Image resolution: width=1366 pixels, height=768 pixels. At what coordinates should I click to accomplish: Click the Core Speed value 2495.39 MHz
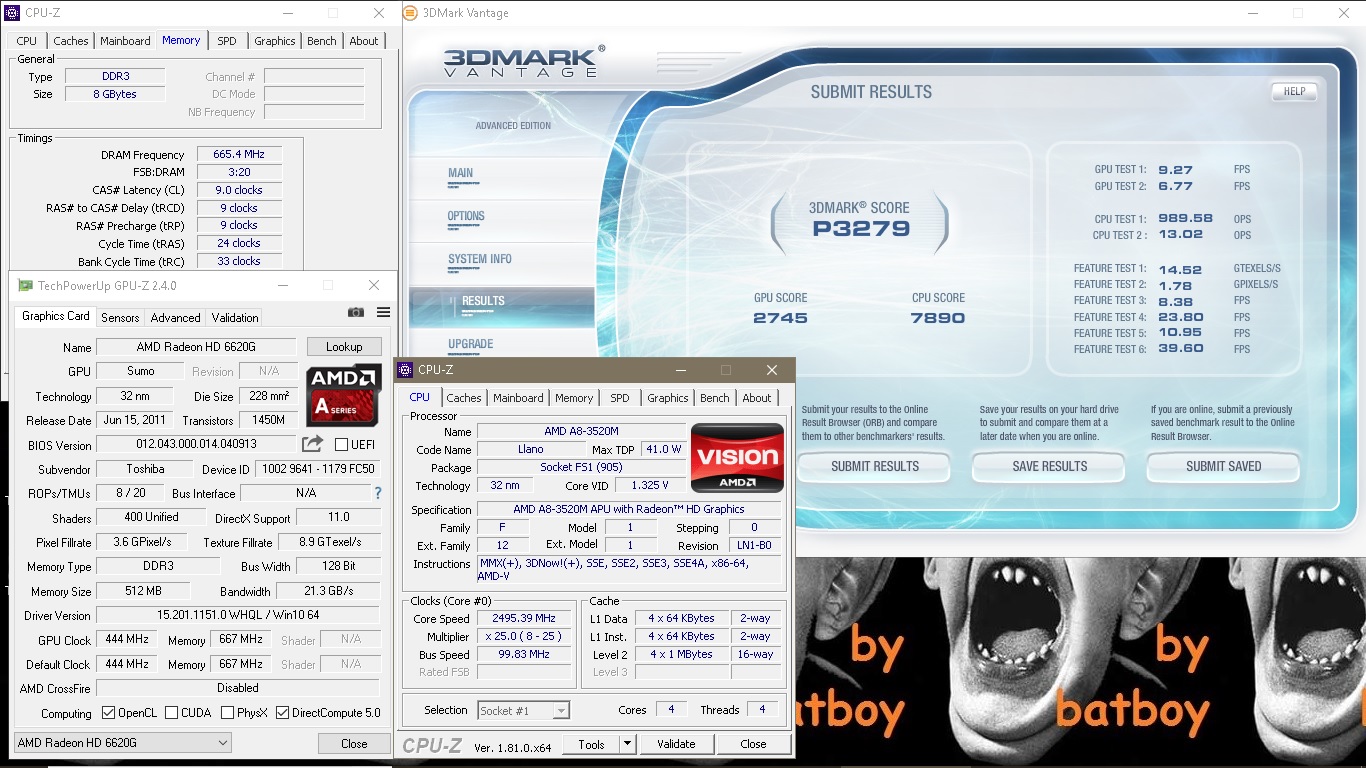525,618
